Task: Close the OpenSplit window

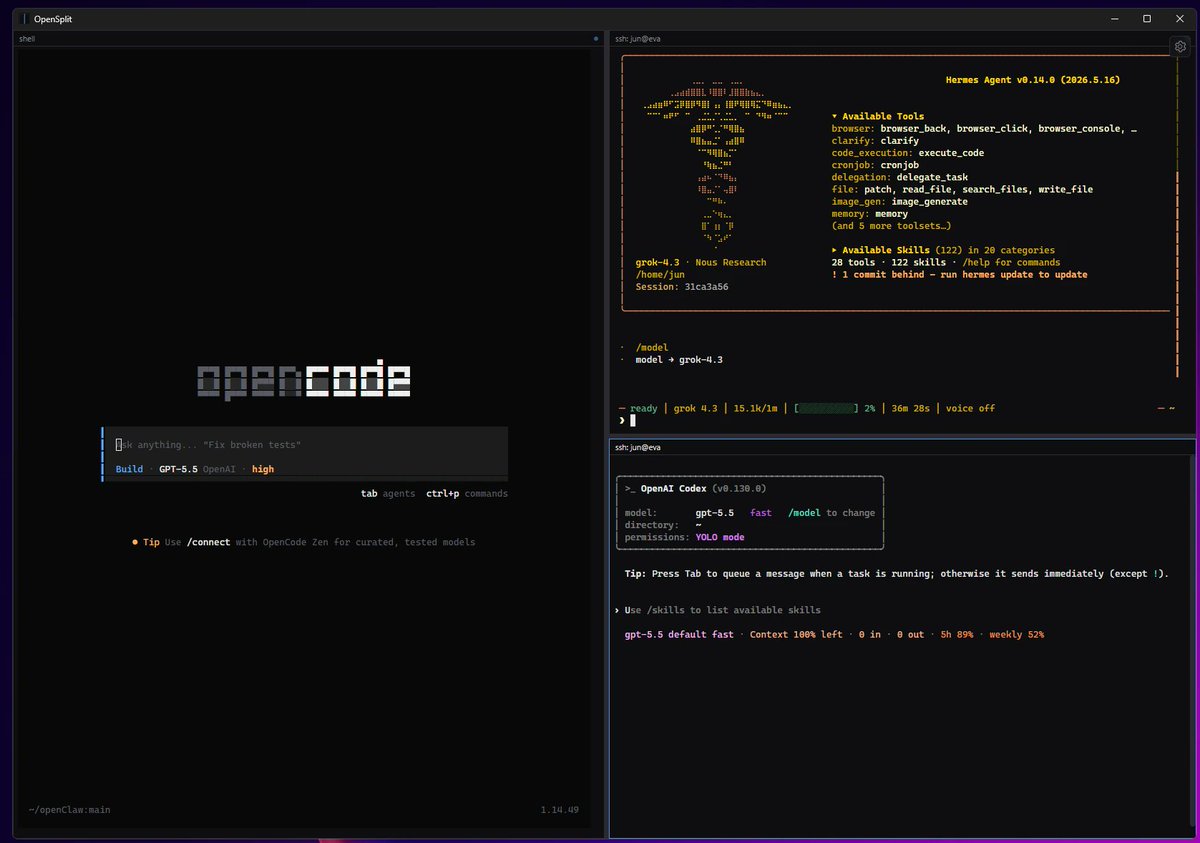Action: [1178, 19]
